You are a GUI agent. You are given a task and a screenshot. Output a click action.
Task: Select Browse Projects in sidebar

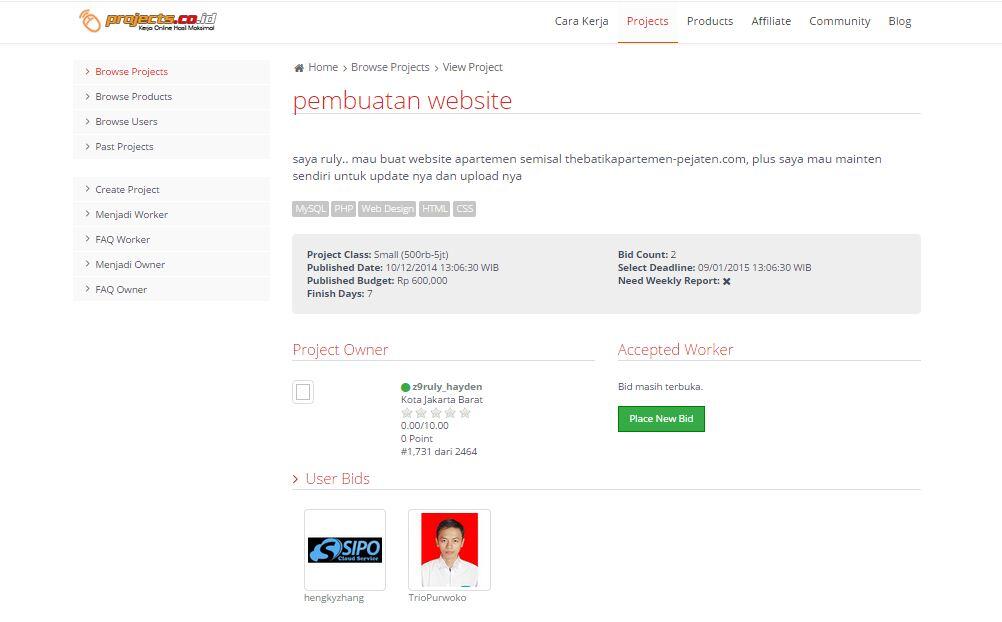(x=171, y=72)
